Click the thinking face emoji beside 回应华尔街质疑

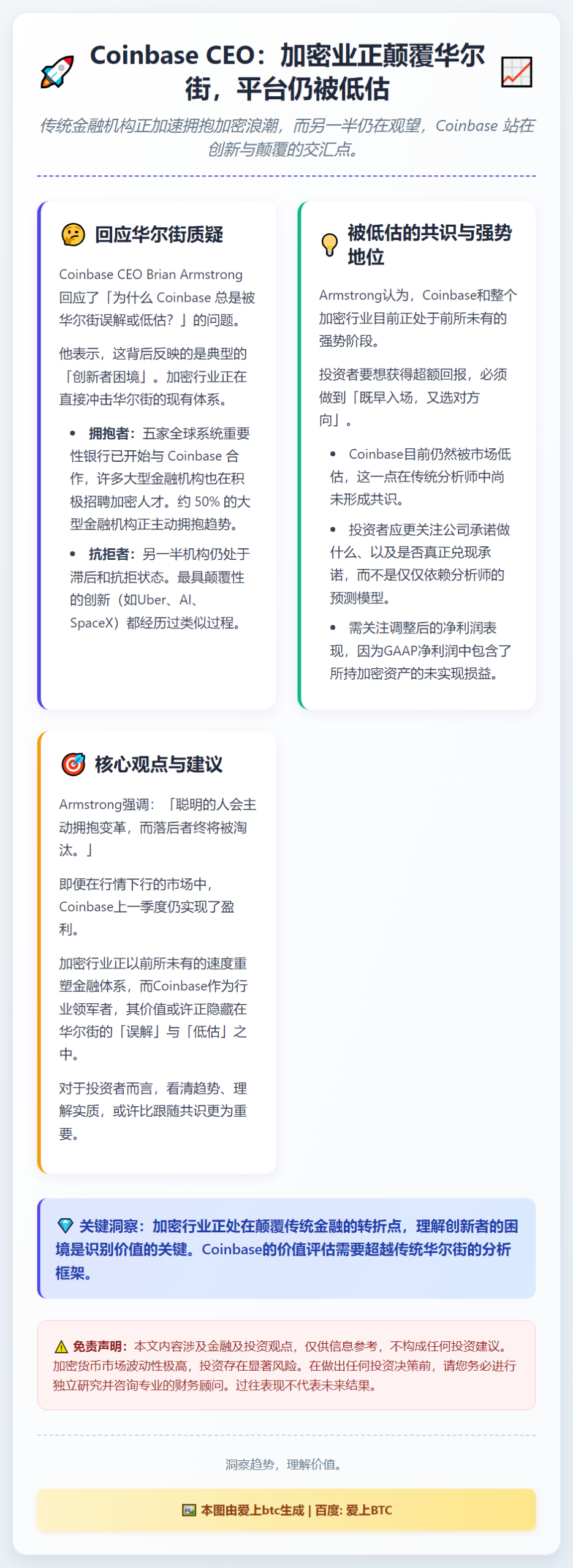[x=74, y=235]
